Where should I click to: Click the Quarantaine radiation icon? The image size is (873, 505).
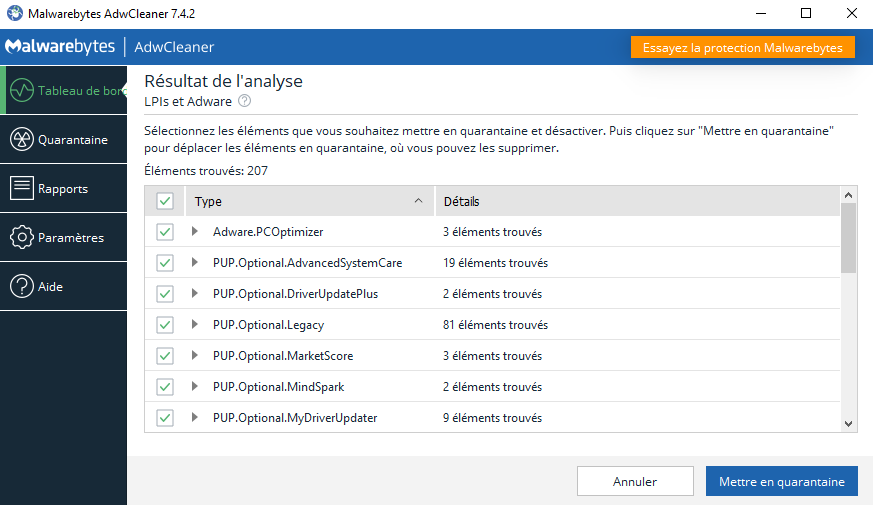coord(22,139)
